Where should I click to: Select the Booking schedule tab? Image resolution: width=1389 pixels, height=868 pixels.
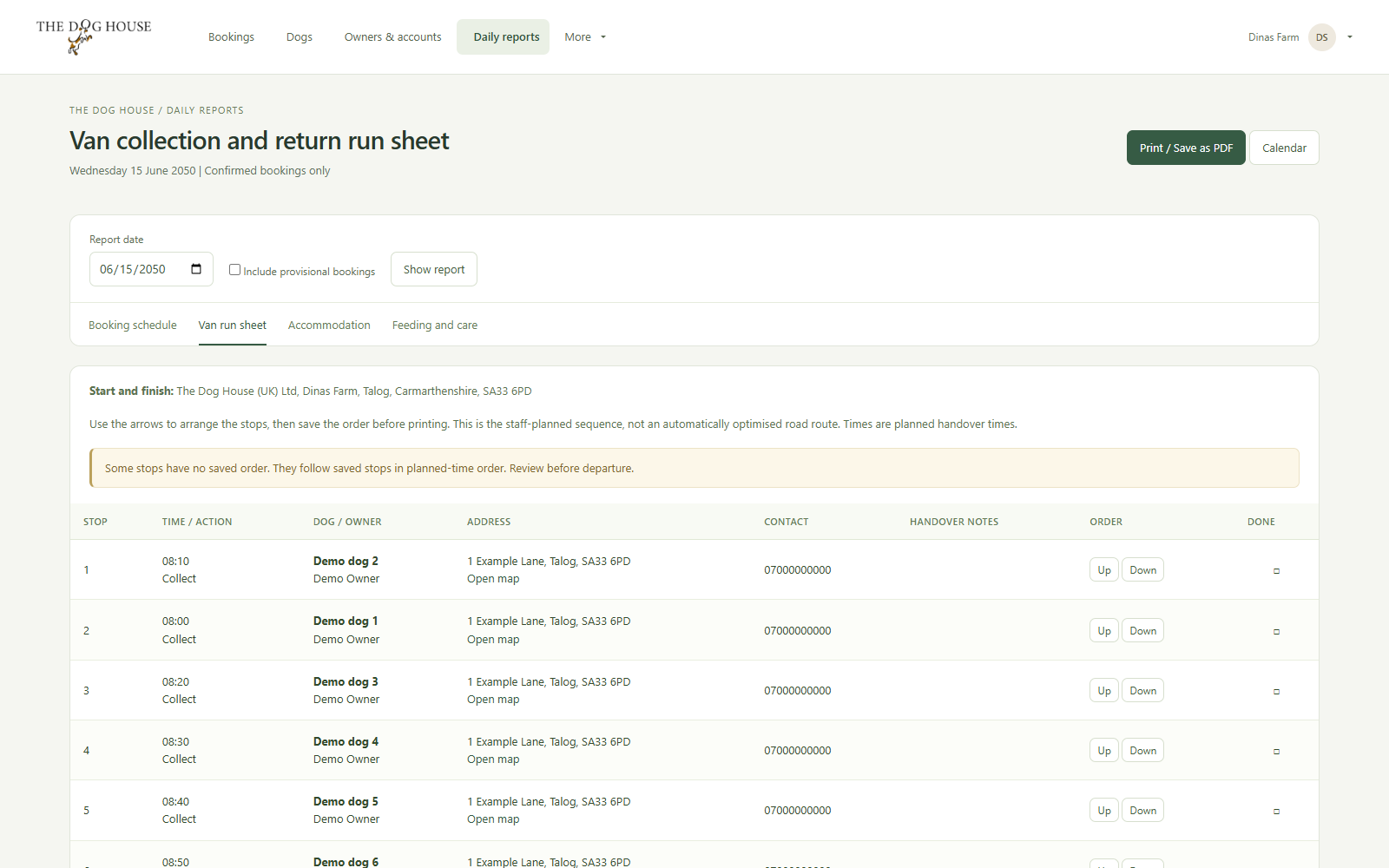[x=133, y=325]
